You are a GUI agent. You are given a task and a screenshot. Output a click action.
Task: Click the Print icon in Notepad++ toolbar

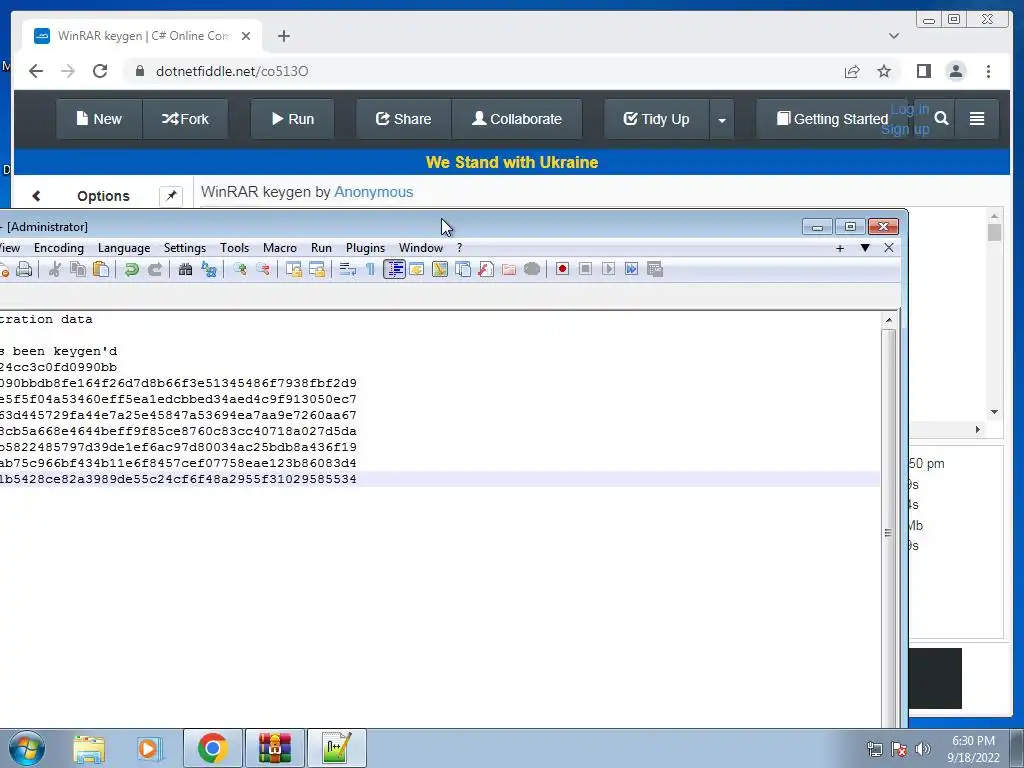(x=24, y=269)
